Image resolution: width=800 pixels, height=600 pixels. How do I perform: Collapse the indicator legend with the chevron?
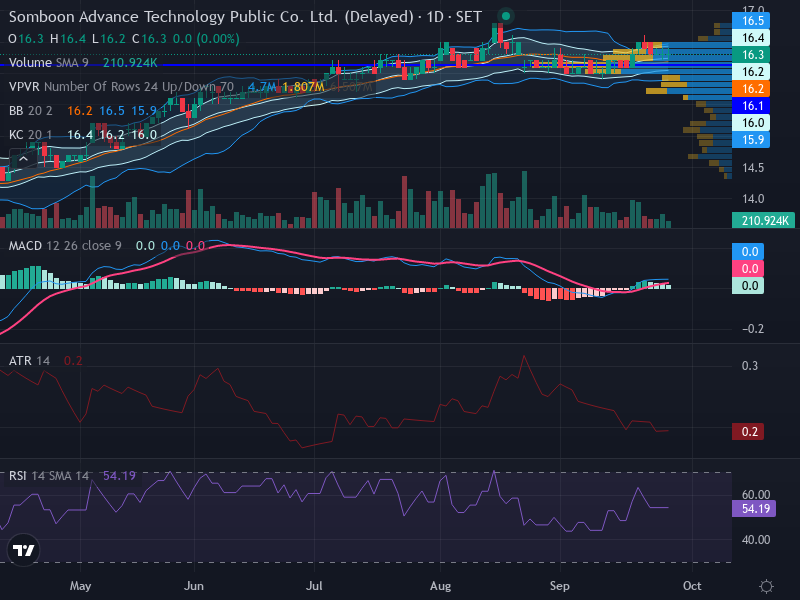(x=23, y=159)
